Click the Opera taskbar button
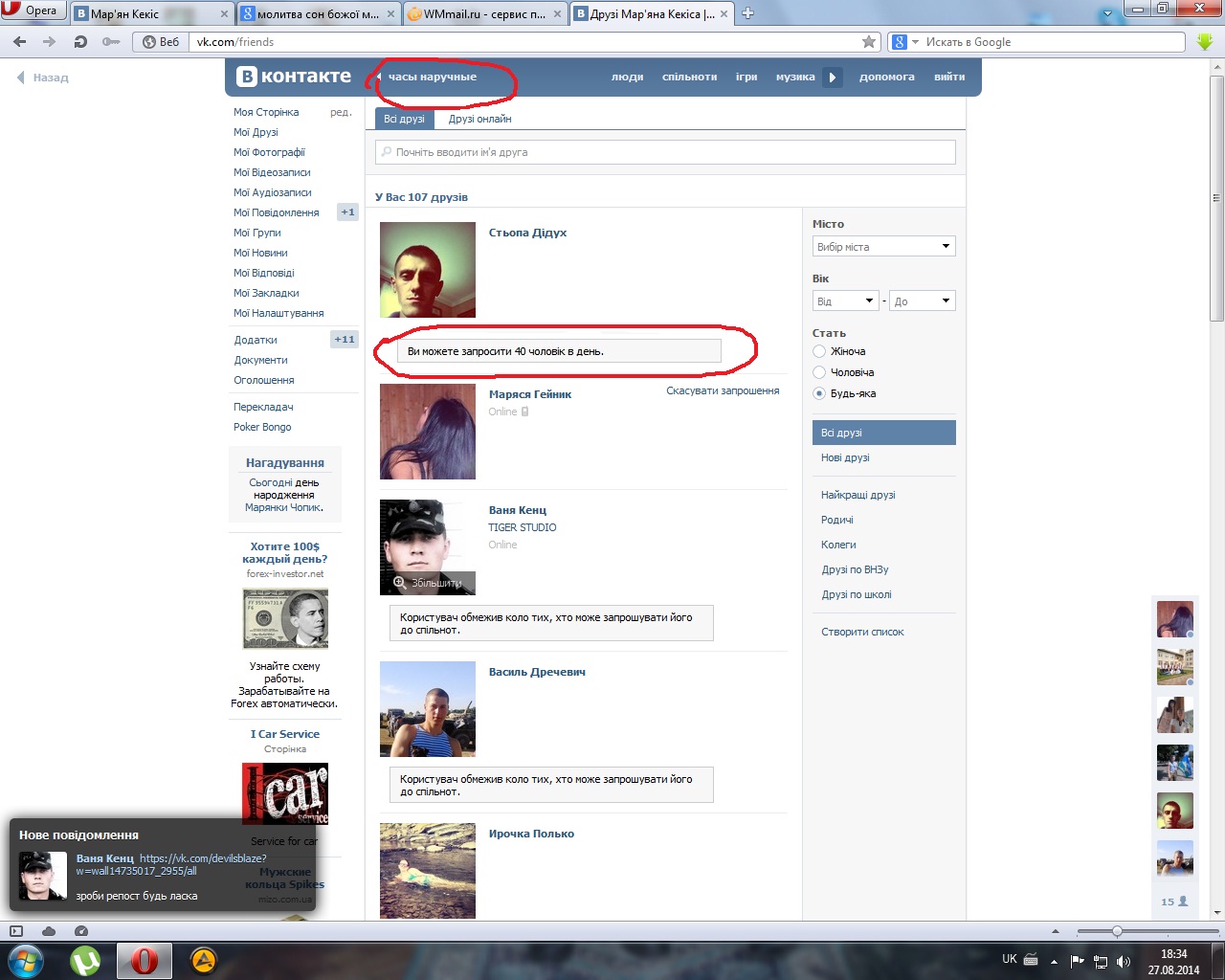 [145, 961]
